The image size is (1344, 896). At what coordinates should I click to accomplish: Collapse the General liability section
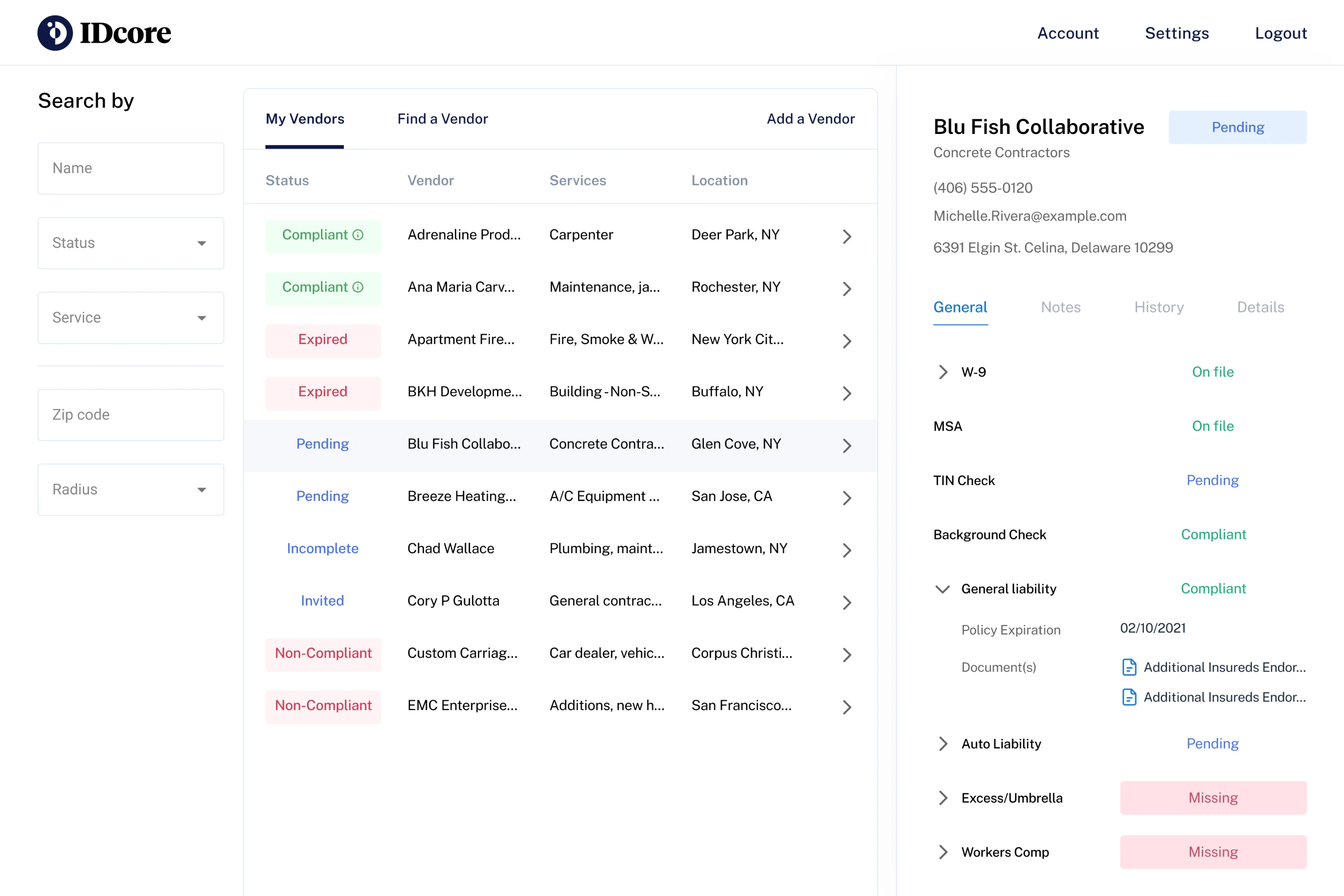pyautogui.click(x=943, y=589)
